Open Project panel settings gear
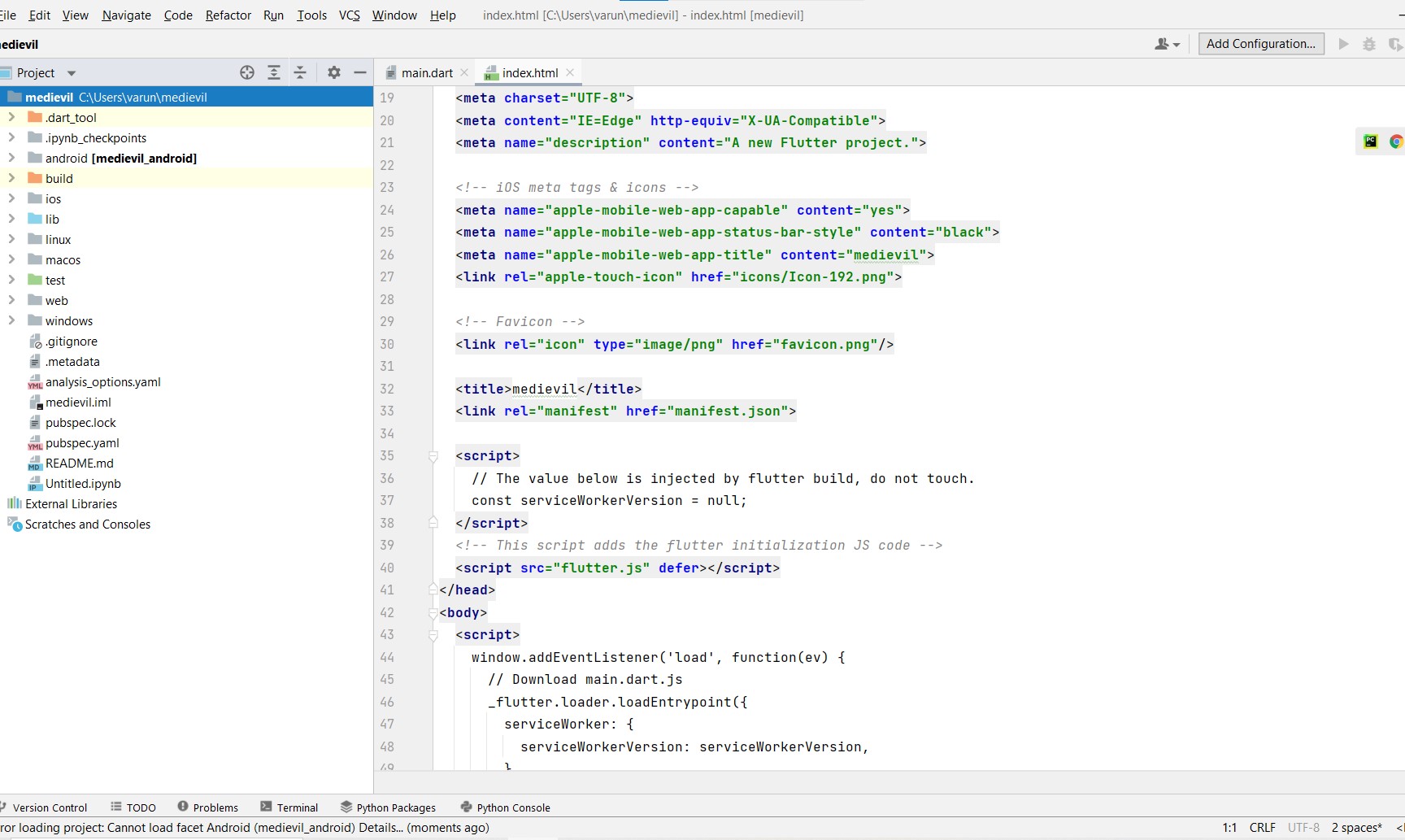Image resolution: width=1405 pixels, height=840 pixels. pyautogui.click(x=334, y=72)
